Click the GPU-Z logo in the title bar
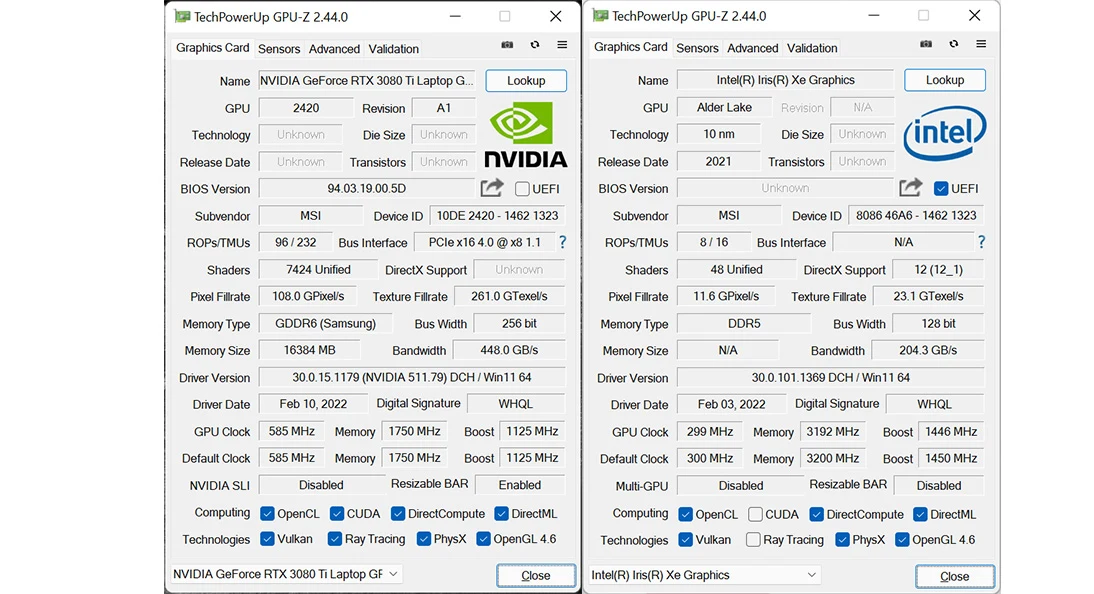The height and width of the screenshot is (594, 1094). click(182, 16)
